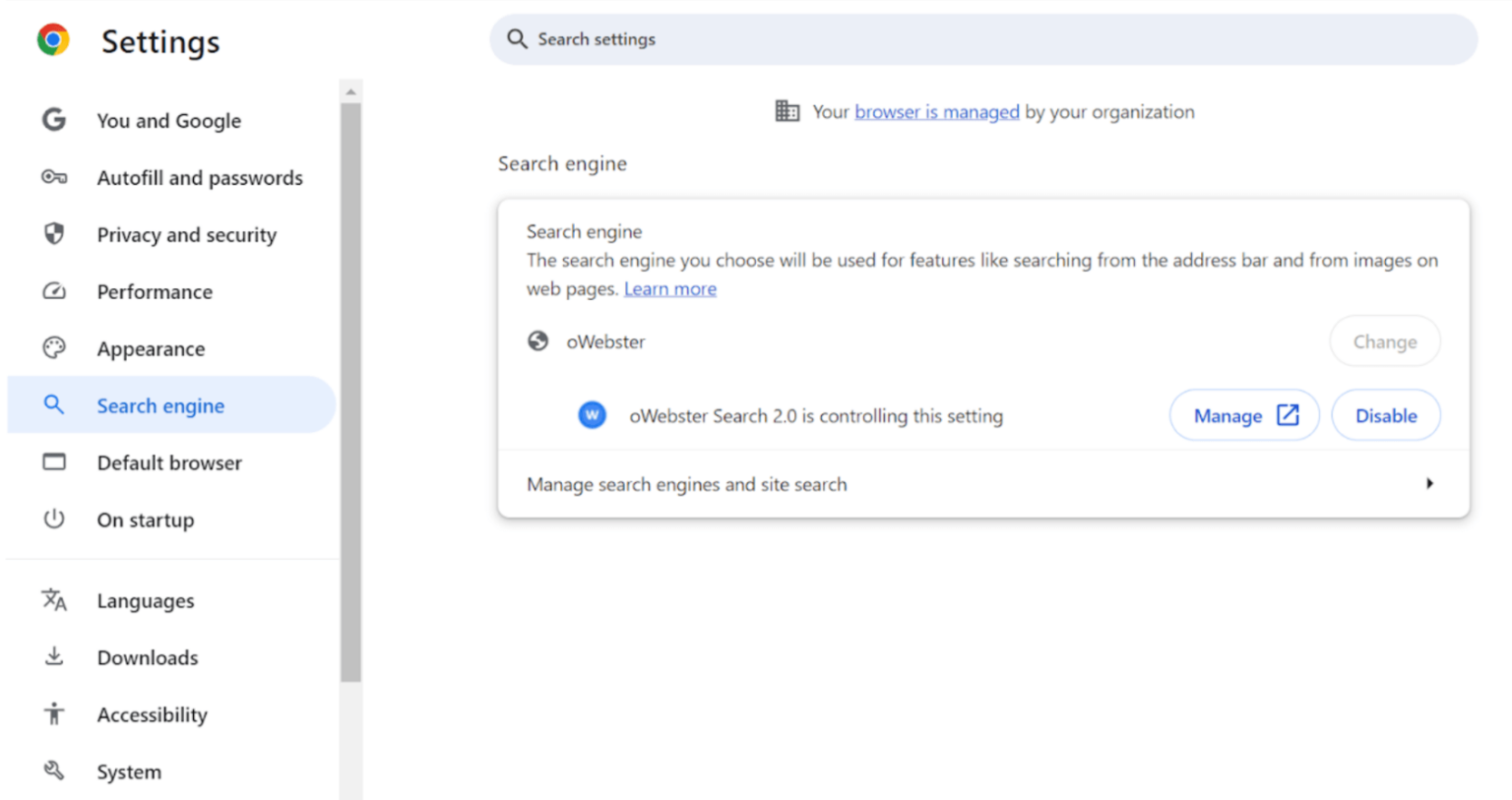This screenshot has width=1512, height=800.
Task: Click the building icon near managed notice
Action: click(x=787, y=111)
